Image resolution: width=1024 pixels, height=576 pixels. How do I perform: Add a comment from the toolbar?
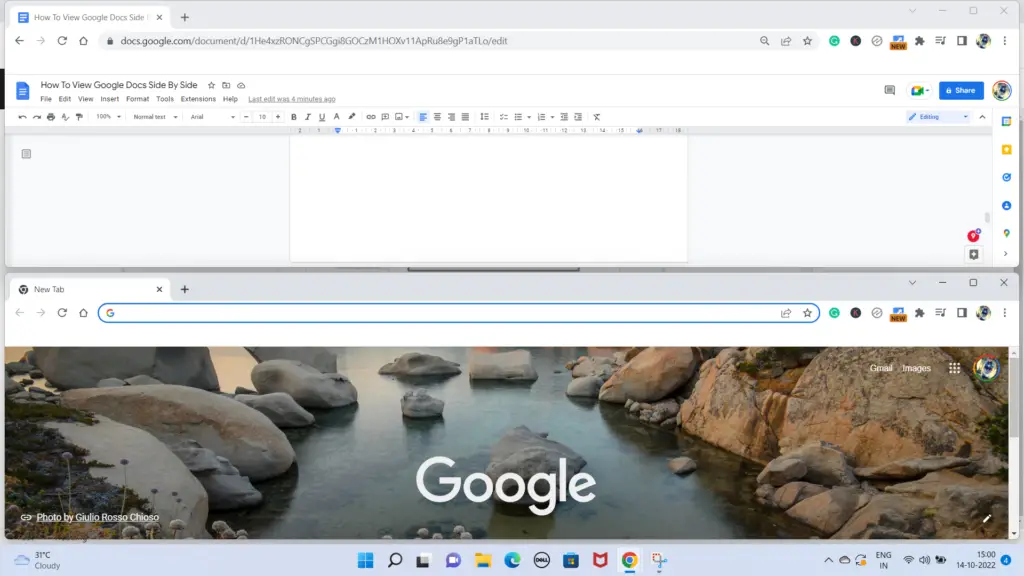pyautogui.click(x=385, y=117)
